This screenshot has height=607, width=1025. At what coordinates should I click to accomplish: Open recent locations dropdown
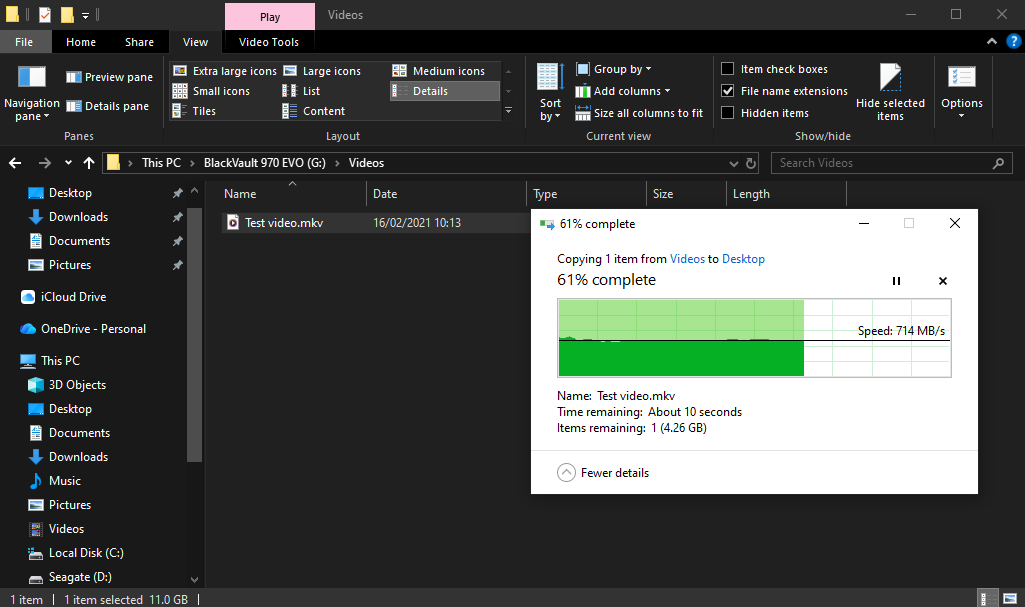[x=68, y=163]
